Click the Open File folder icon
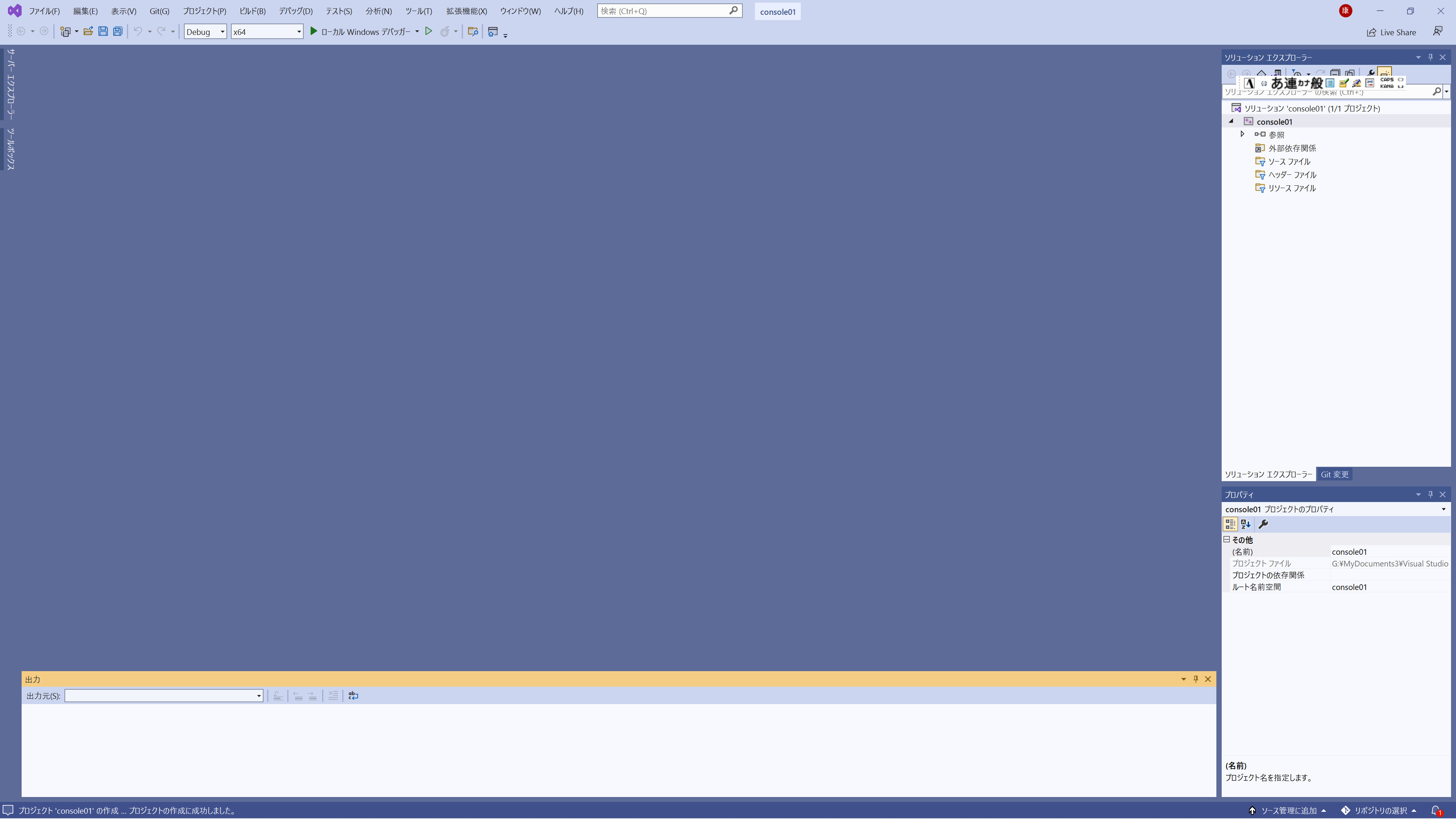Viewport: 1456px width, 819px height. [88, 31]
